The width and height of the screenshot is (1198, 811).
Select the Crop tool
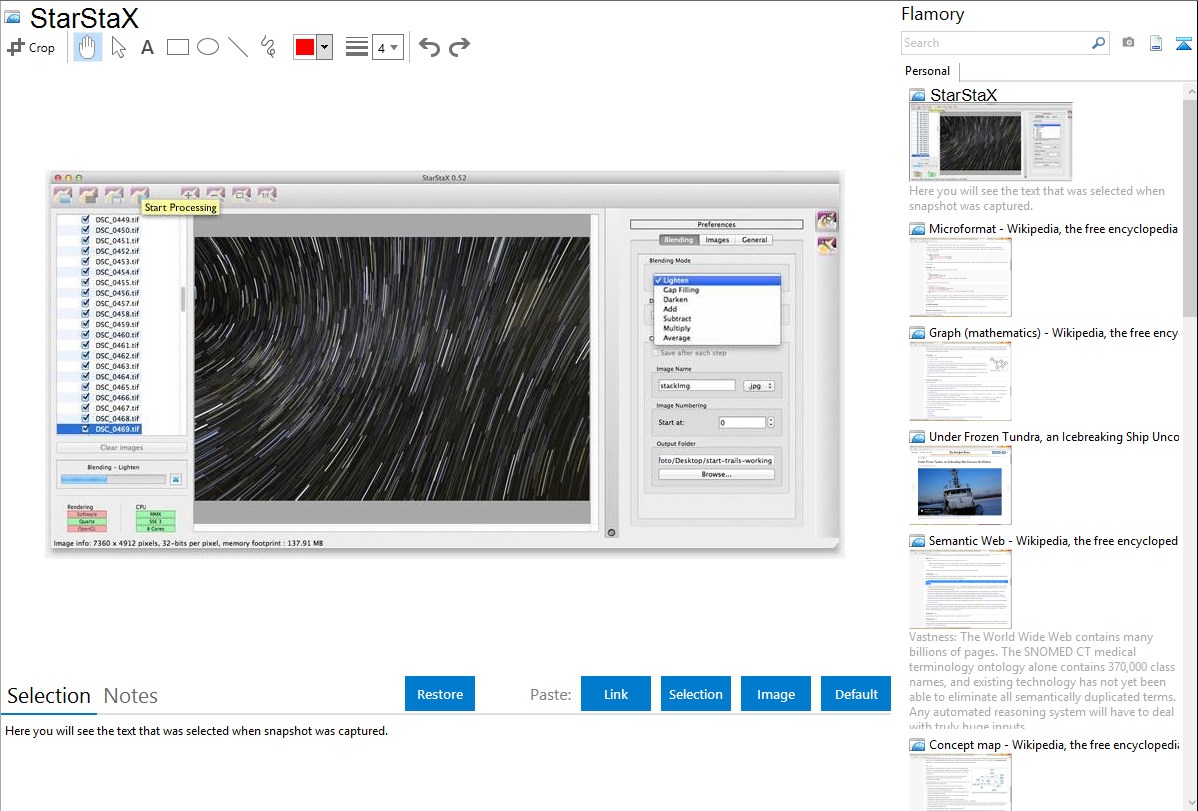tap(31, 47)
